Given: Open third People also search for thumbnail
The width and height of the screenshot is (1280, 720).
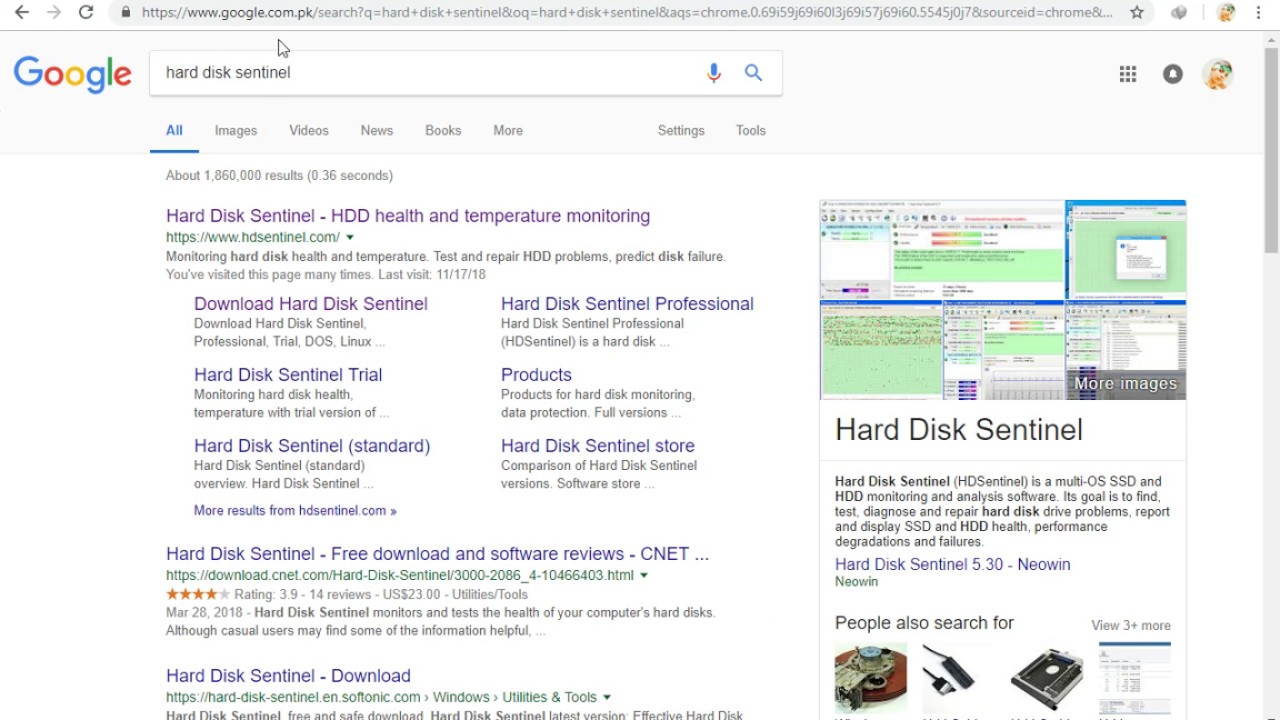Looking at the screenshot, I should [x=1047, y=677].
